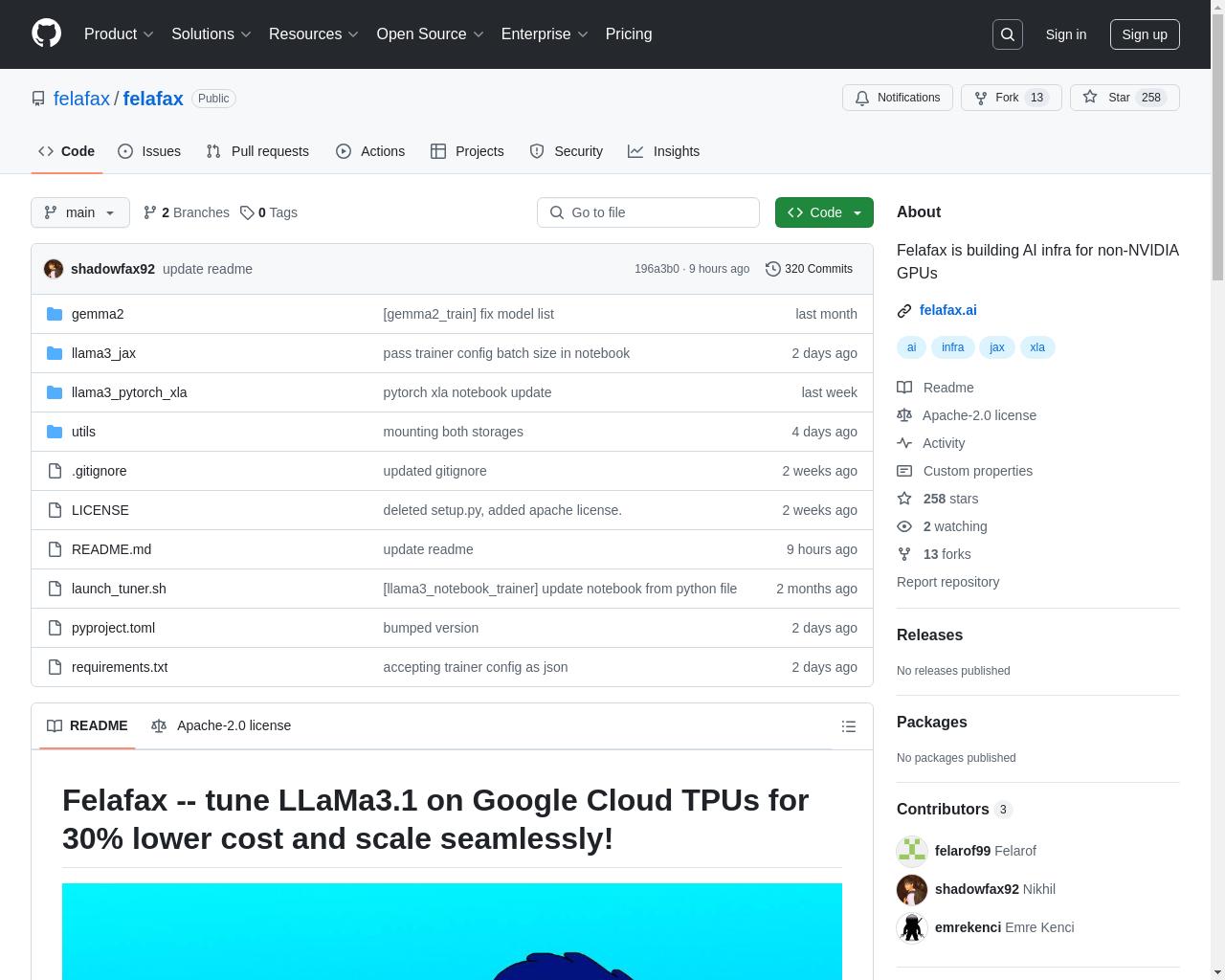Click the felarof99 contributor avatar
Screen dimensions: 1225x980
click(912, 851)
